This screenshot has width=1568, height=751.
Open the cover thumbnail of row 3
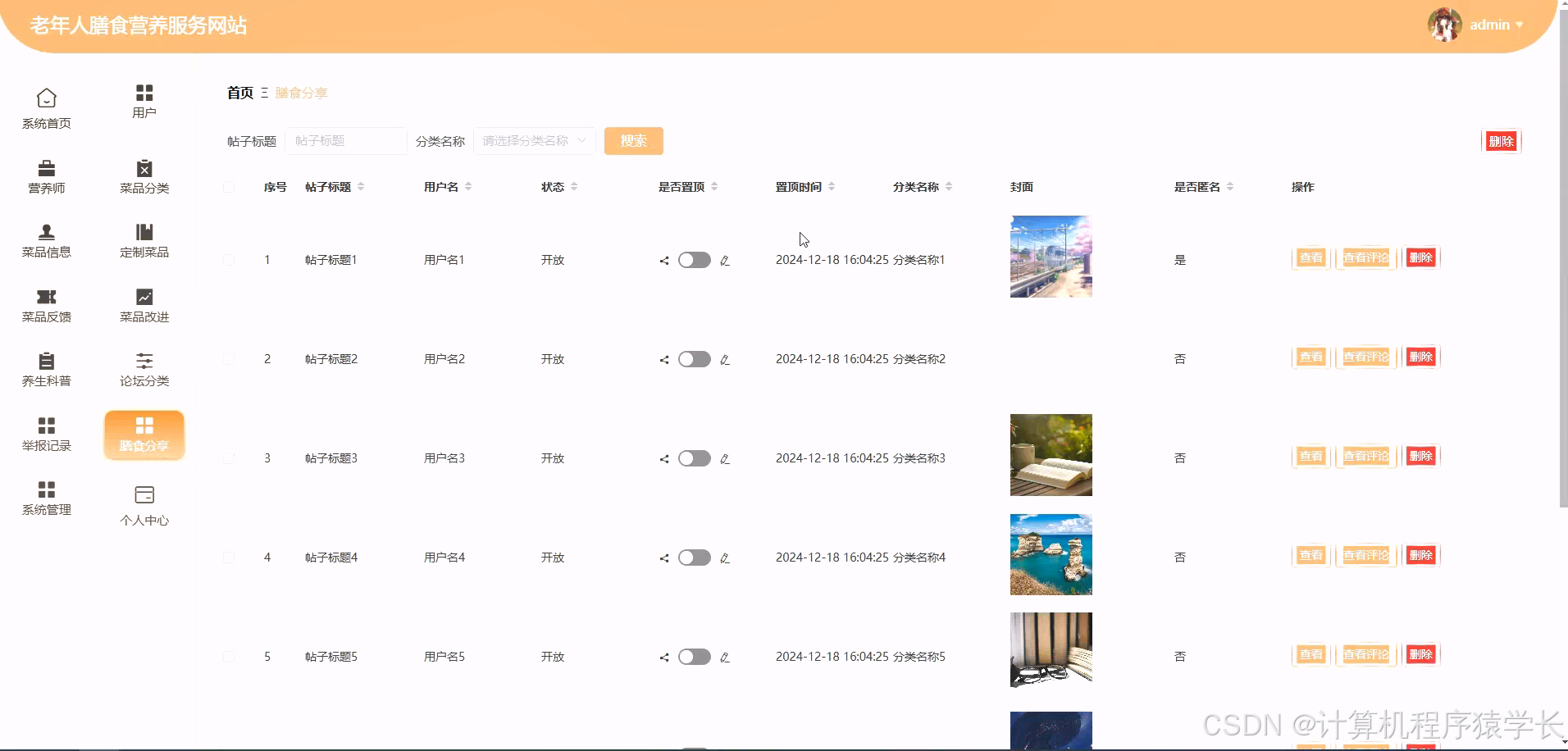pyautogui.click(x=1051, y=455)
